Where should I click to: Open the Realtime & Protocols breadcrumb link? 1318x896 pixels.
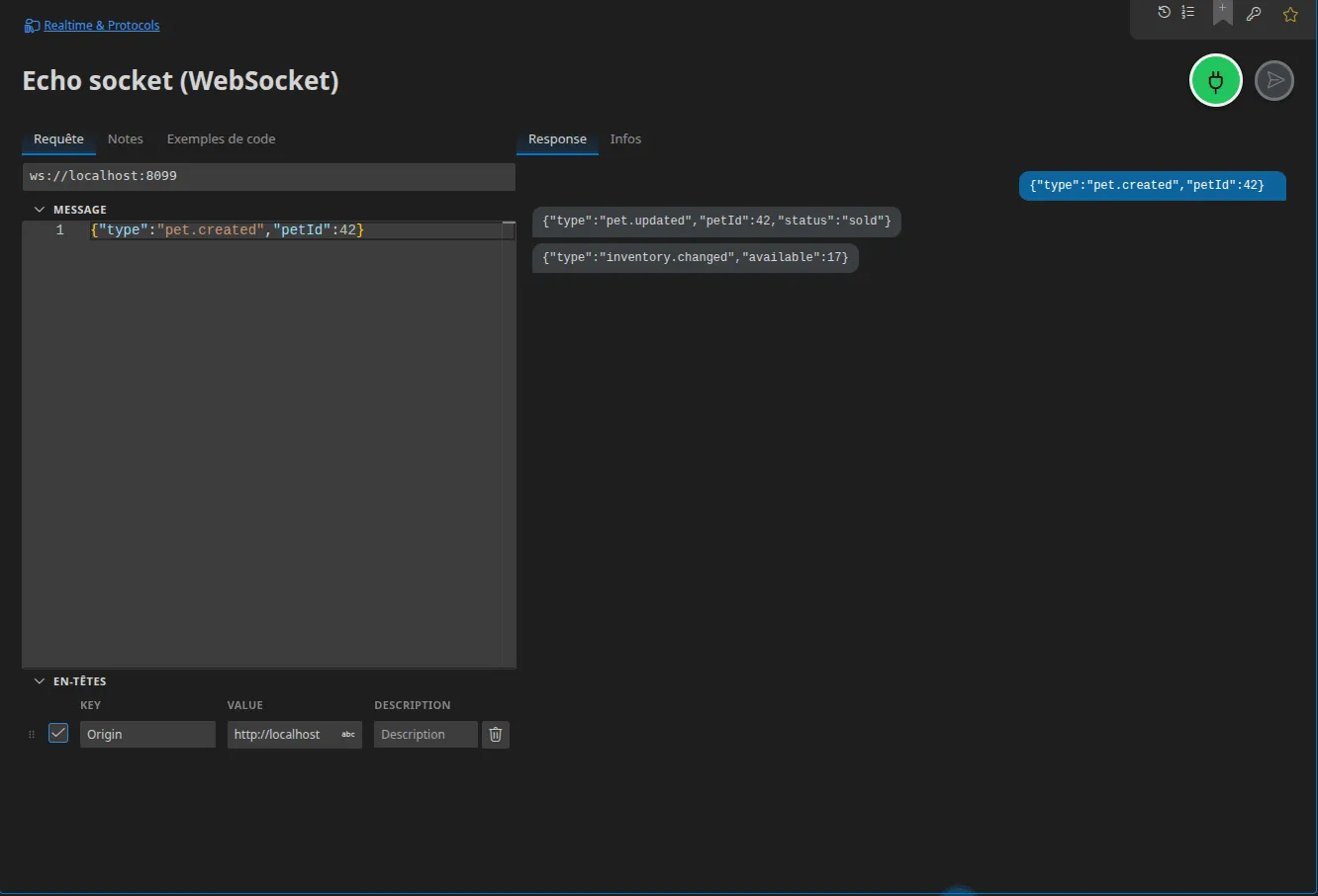click(102, 26)
